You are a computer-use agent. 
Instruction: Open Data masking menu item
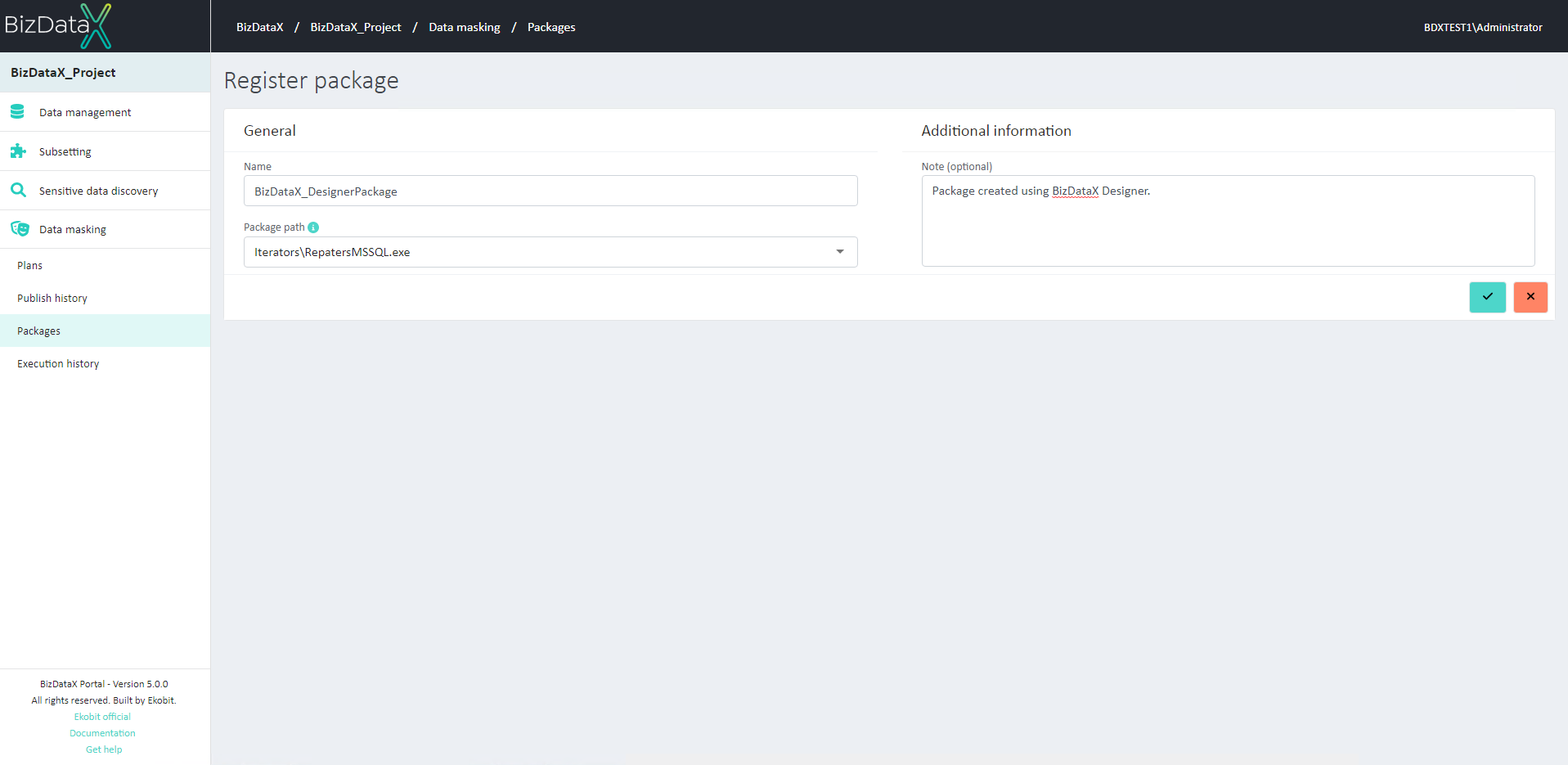(x=105, y=229)
